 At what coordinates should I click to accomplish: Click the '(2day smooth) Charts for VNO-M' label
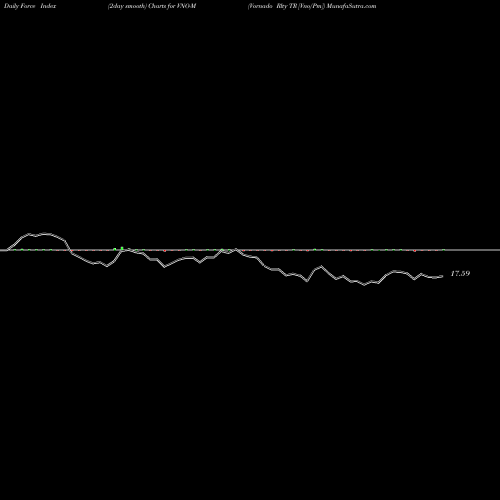pos(152,6)
